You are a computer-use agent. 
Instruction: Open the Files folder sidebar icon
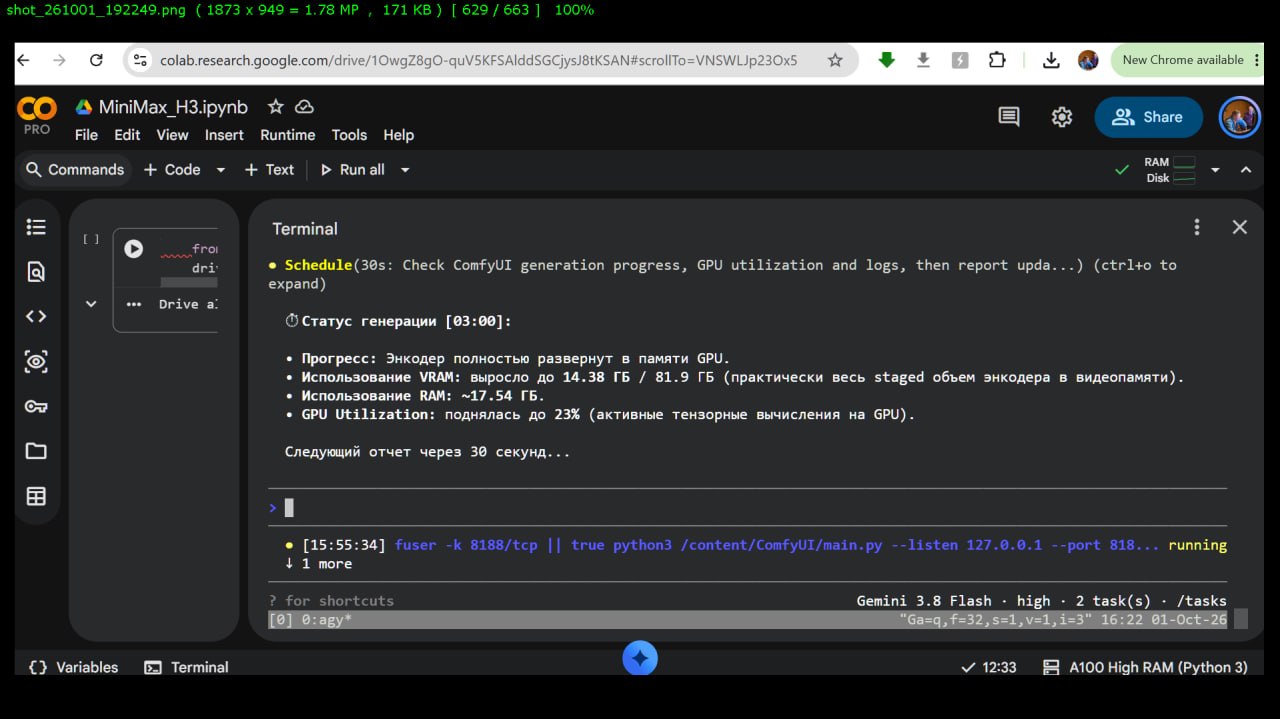(36, 451)
